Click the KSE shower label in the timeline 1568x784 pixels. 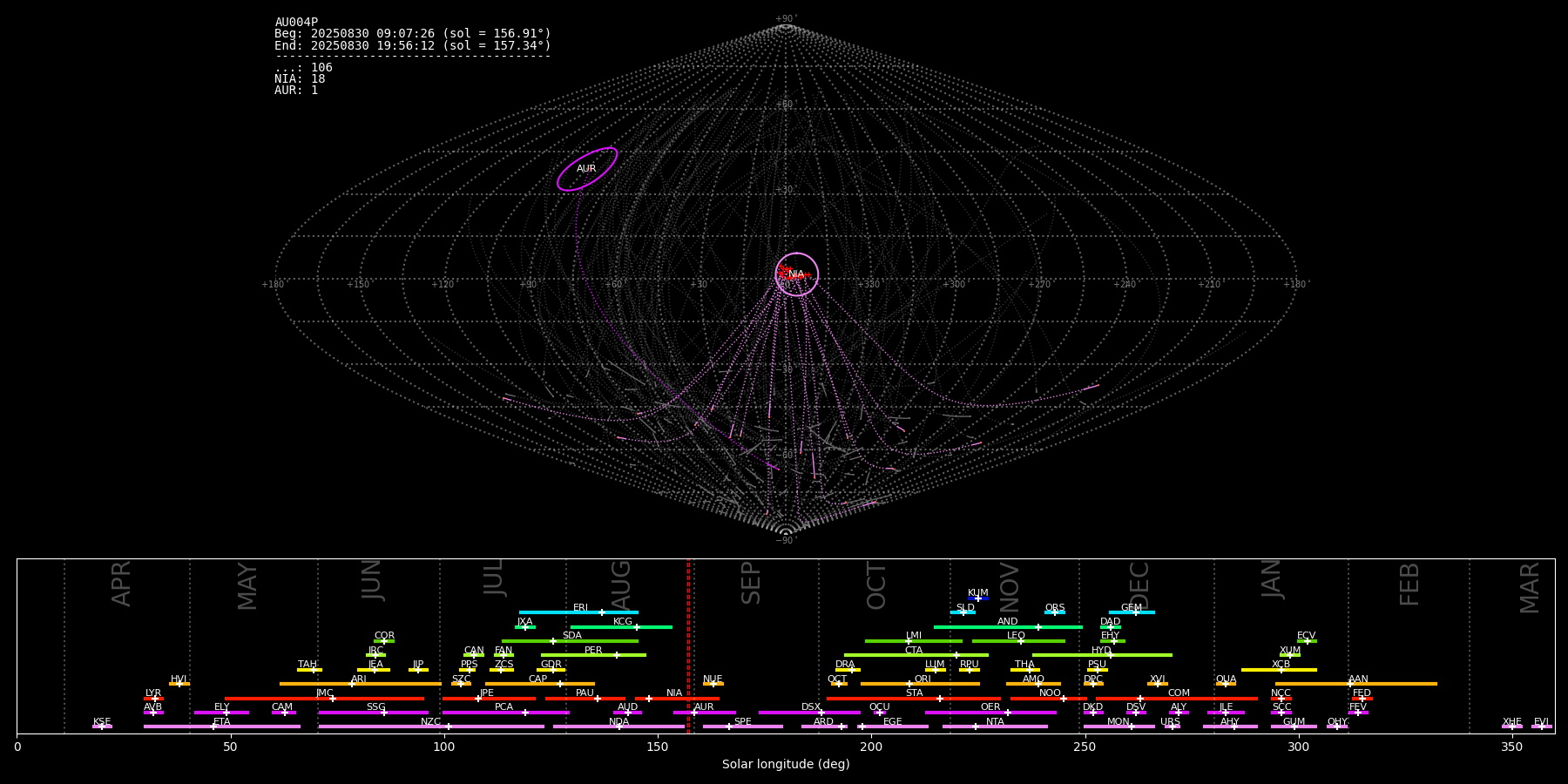tap(102, 722)
